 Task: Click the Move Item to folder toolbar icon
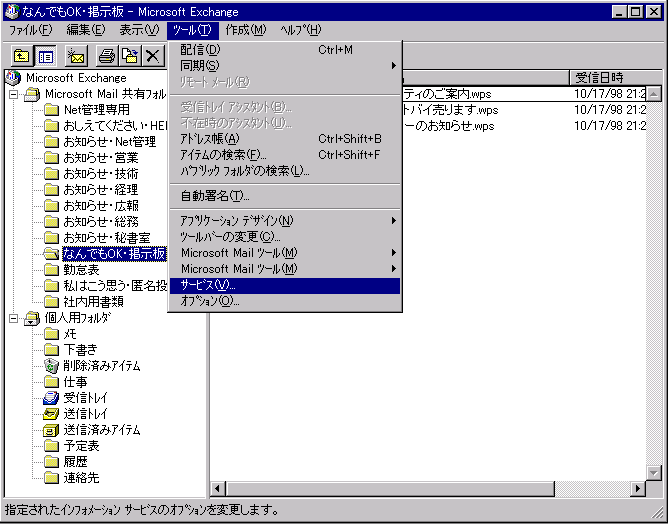tap(129, 56)
